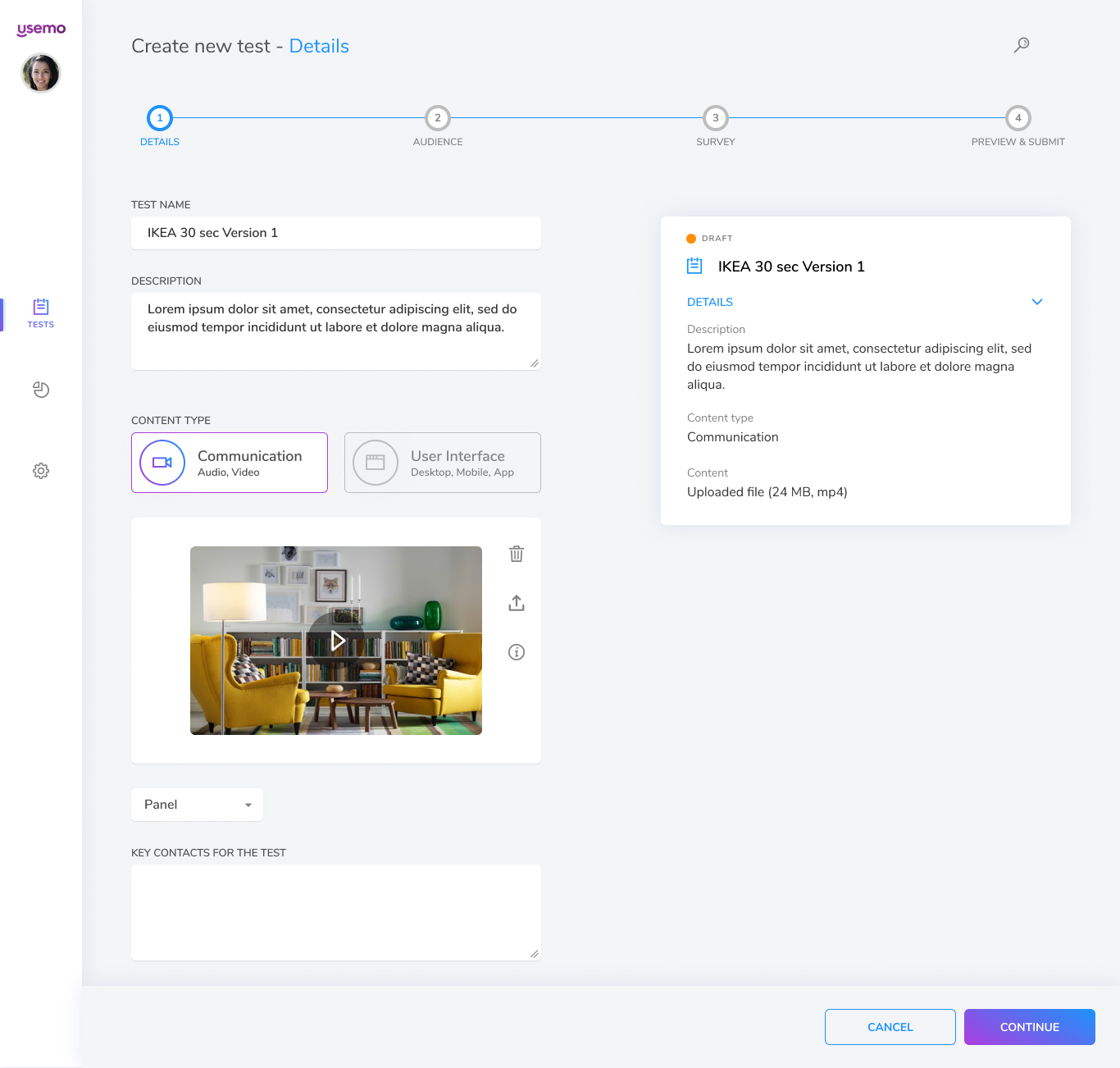Click the upload file icon
Screen dimensions: 1120x1068
pos(517,603)
